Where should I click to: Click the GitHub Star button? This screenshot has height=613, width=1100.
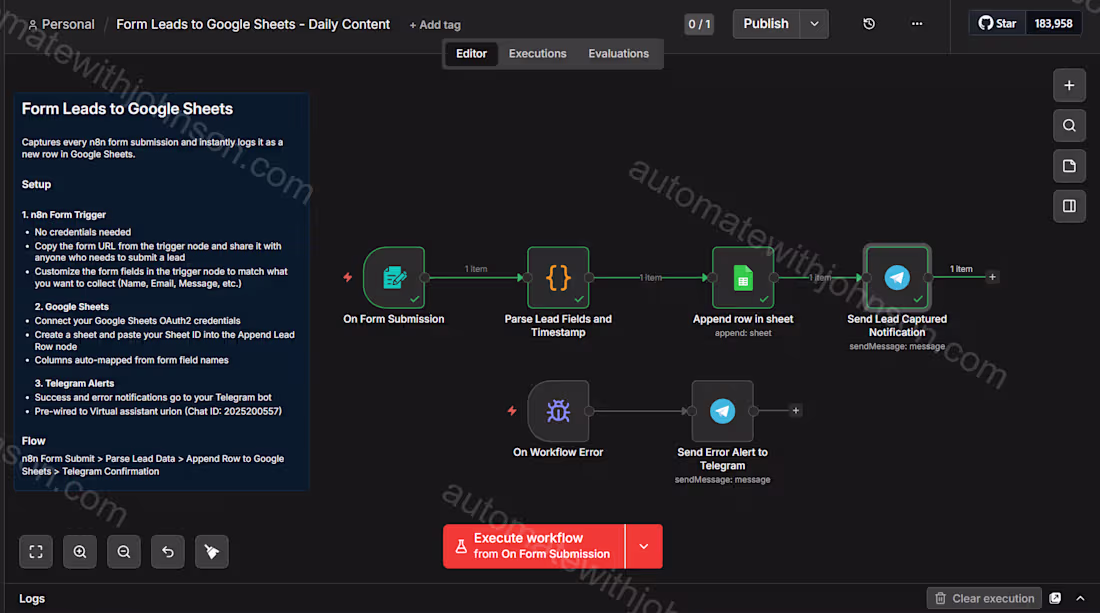tap(998, 24)
